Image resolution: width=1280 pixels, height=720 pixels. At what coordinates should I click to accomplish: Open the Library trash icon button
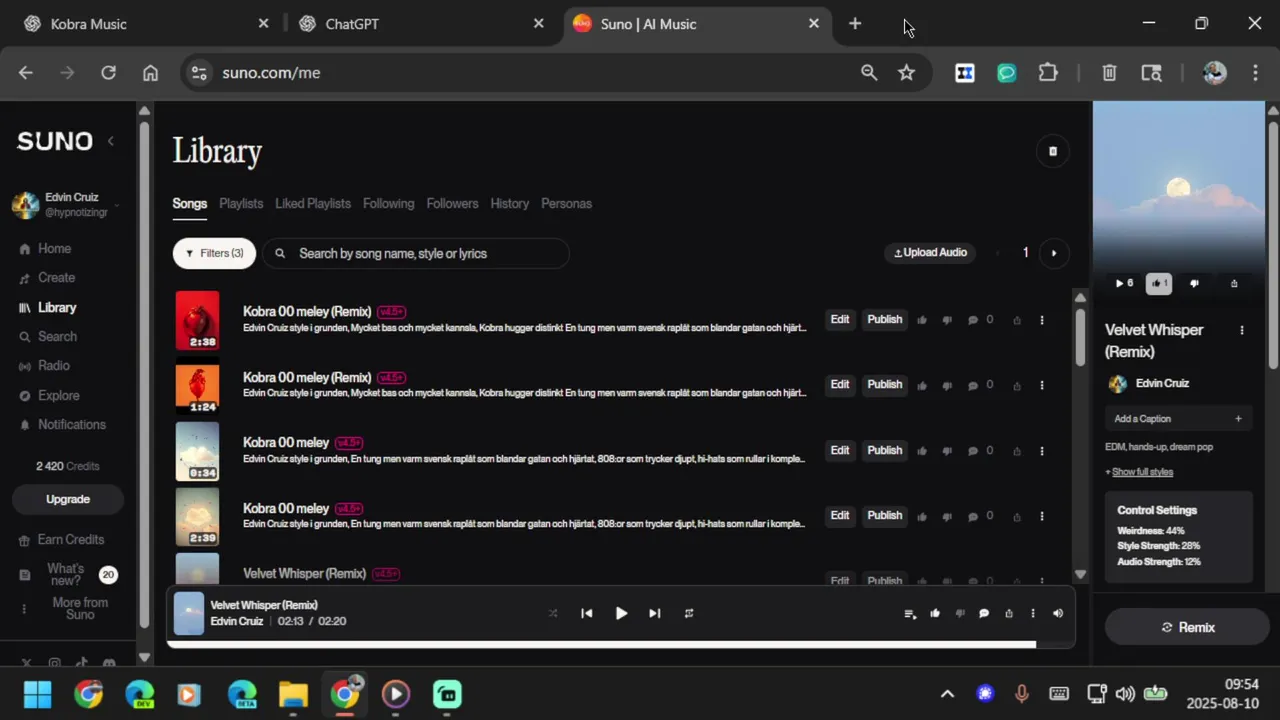coord(1052,151)
